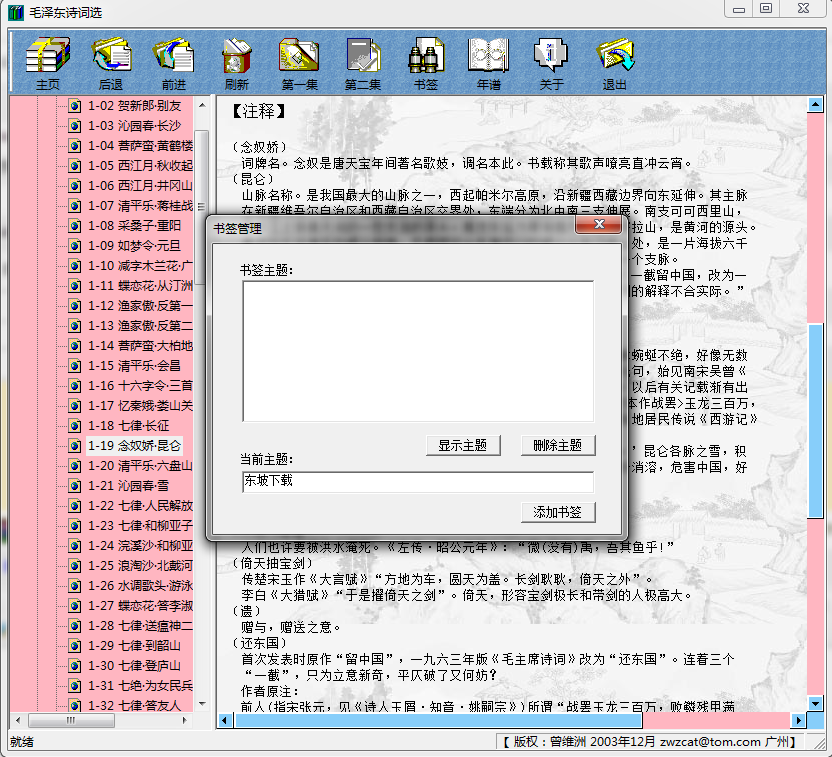This screenshot has width=832, height=757.
Task: Select tree item 1-06 西江月·井冈山
Action: point(140,186)
